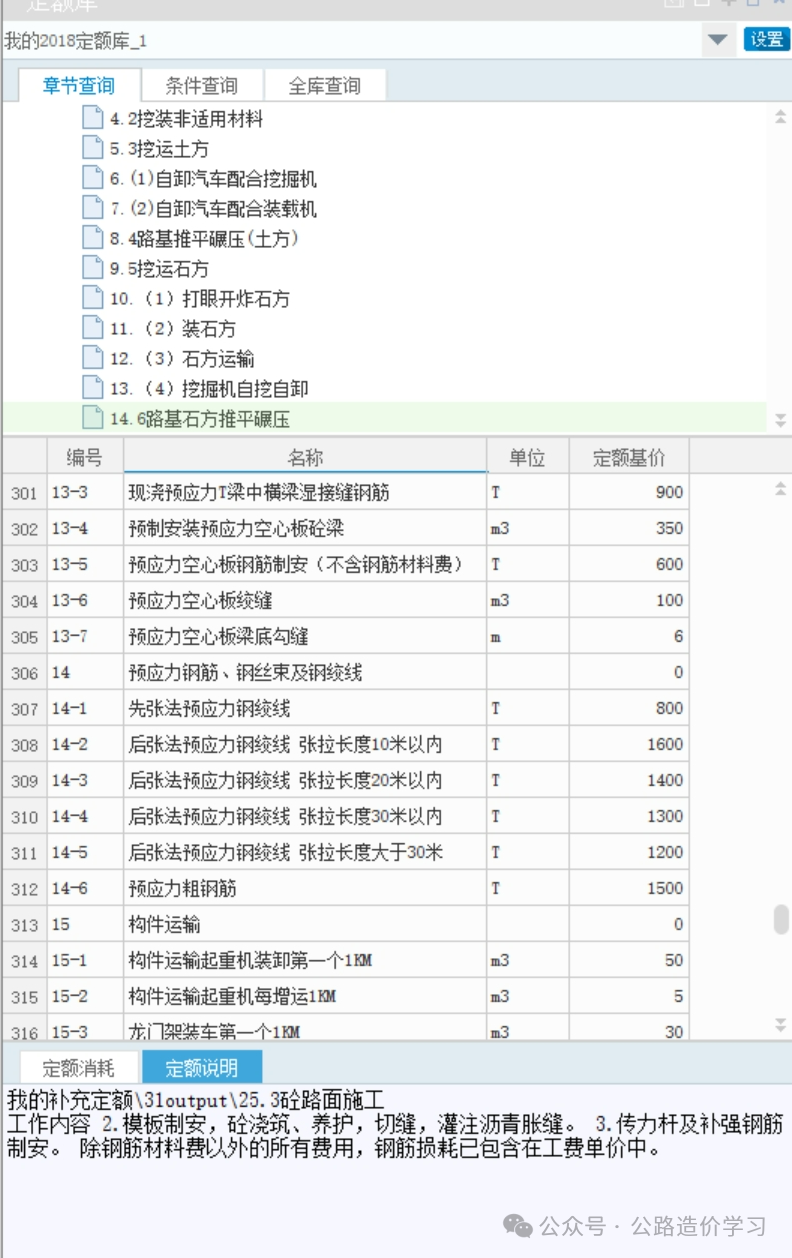The width and height of the screenshot is (792, 1258).
Task: Click the quota table scroll-up arrow
Action: 780,488
